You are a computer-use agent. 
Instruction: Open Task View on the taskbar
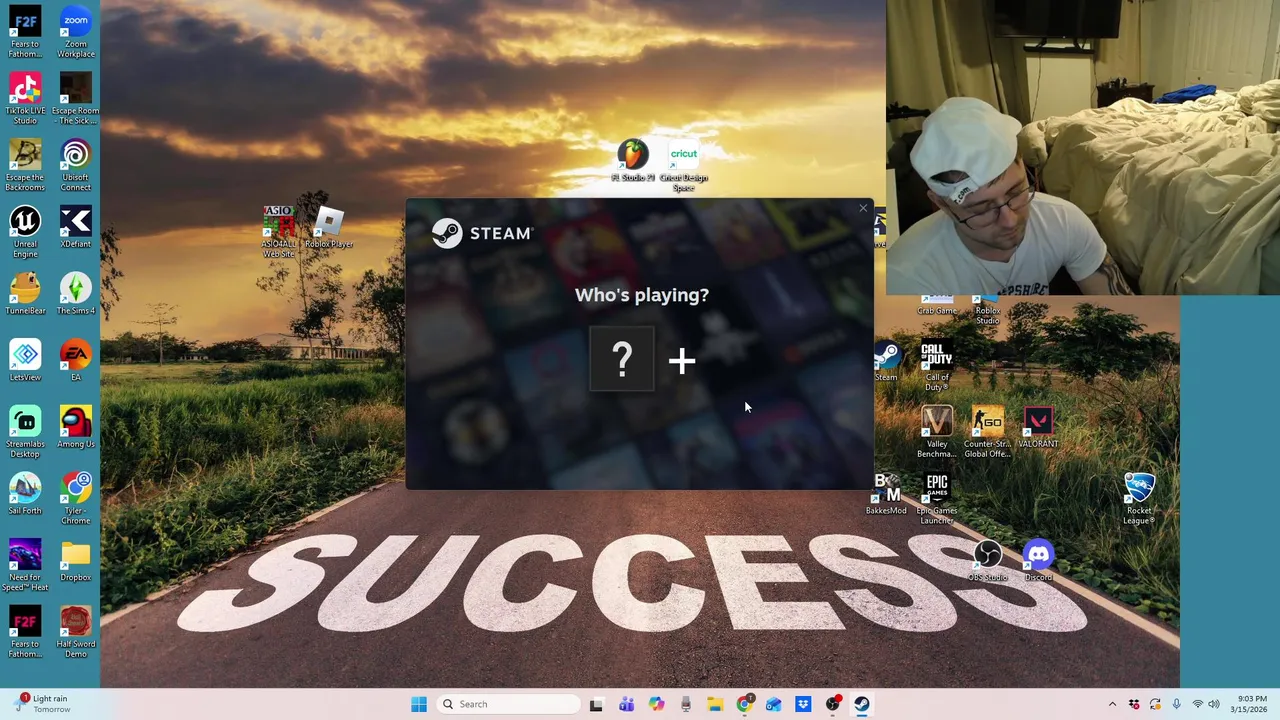tap(596, 704)
